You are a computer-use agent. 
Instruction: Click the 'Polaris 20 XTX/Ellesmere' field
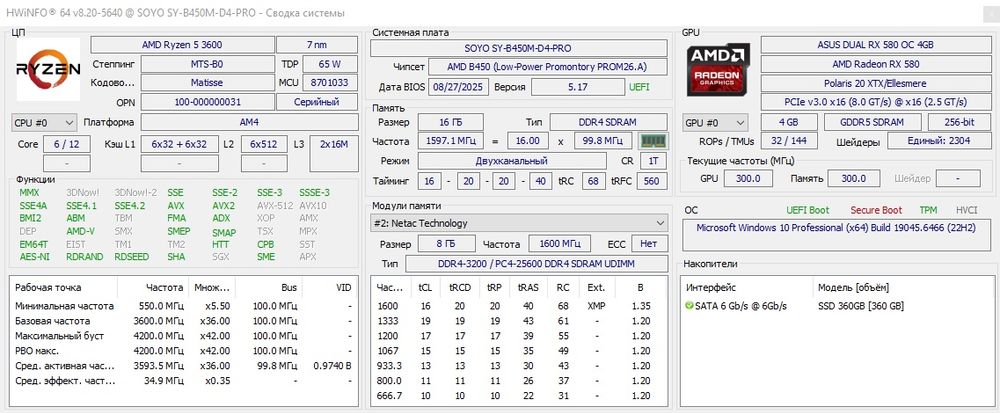click(x=875, y=83)
